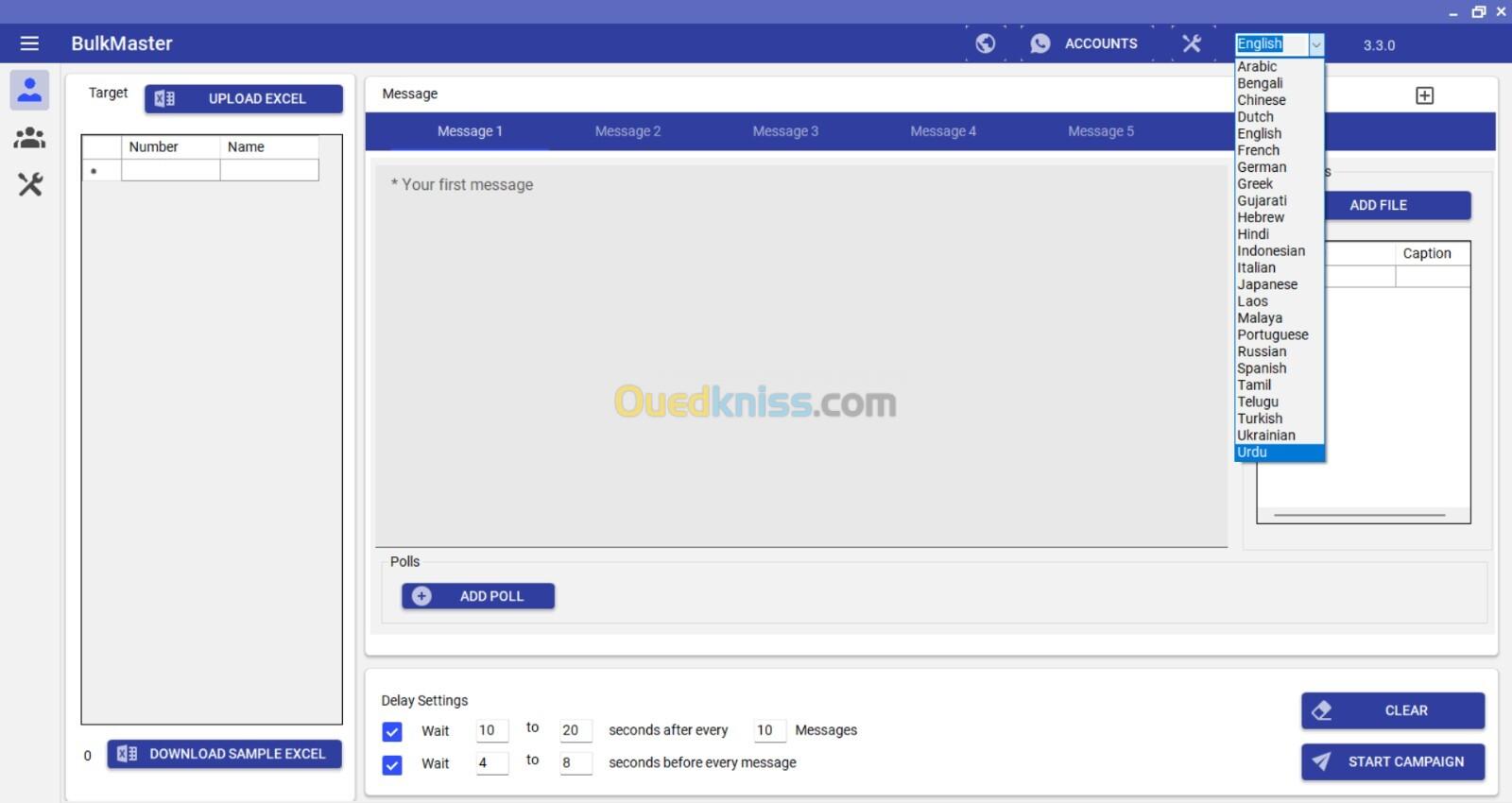1512x803 pixels.
Task: Choose Hindi from the language list
Action: [x=1280, y=234]
